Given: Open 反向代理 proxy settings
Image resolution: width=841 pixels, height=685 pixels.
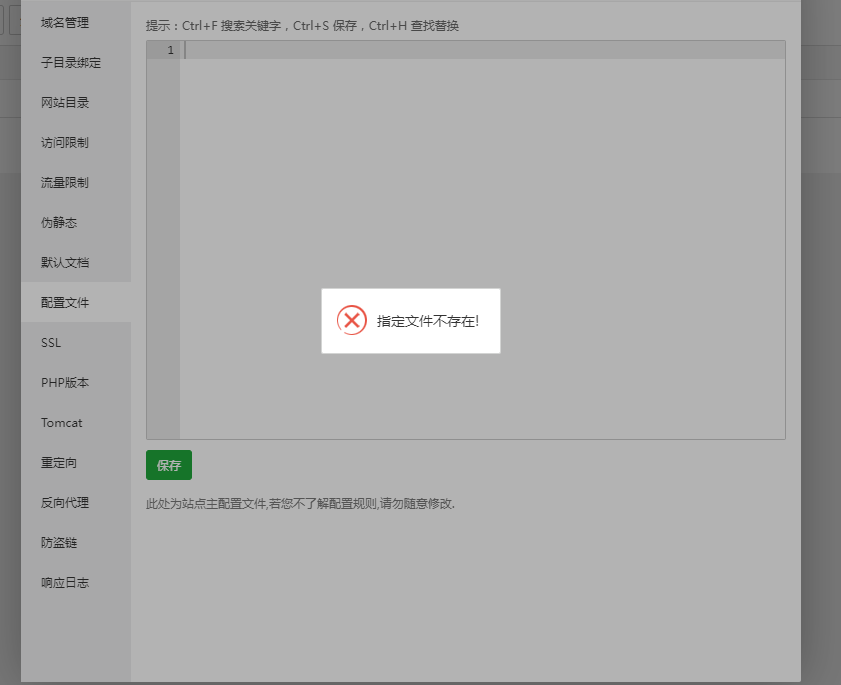Looking at the screenshot, I should (63, 502).
